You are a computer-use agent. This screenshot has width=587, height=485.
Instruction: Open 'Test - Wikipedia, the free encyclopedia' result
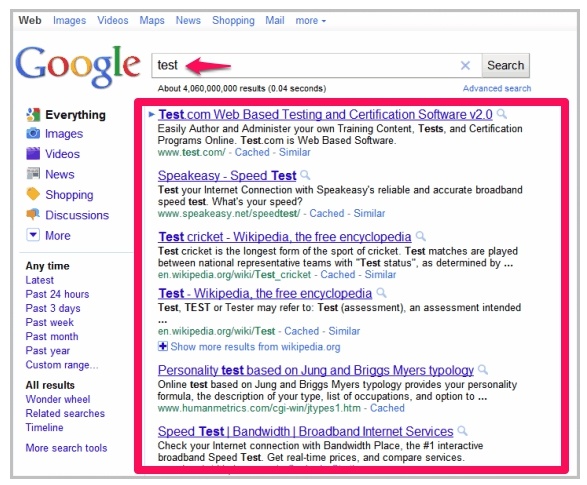tap(265, 293)
